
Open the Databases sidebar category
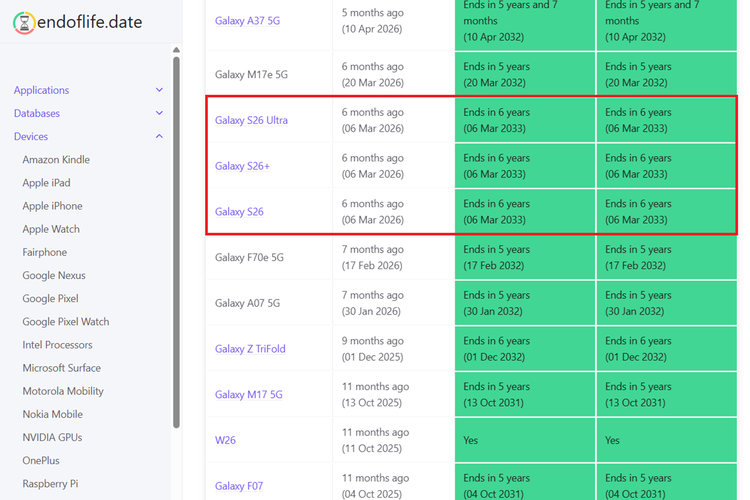click(x=37, y=113)
